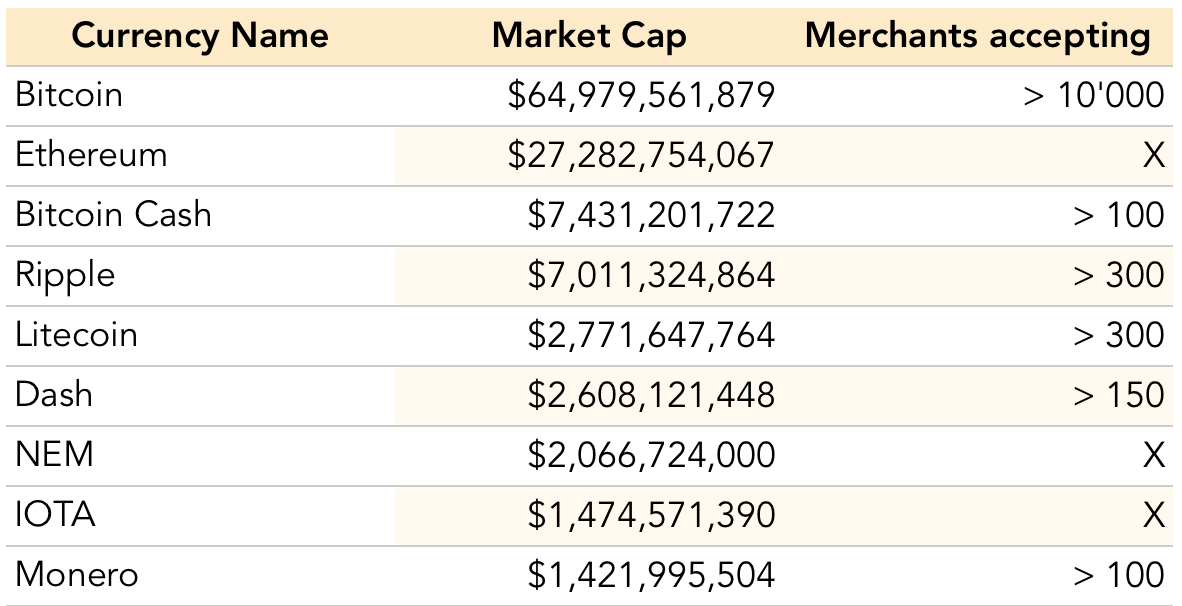Click the Monero currency cell
This screenshot has width=1182, height=606.
[x=77, y=575]
